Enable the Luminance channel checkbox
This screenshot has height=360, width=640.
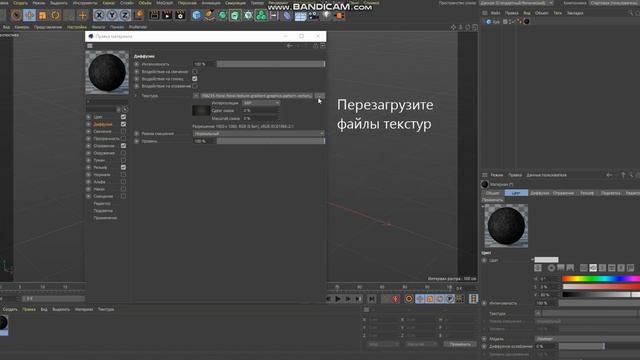[x=123, y=131]
